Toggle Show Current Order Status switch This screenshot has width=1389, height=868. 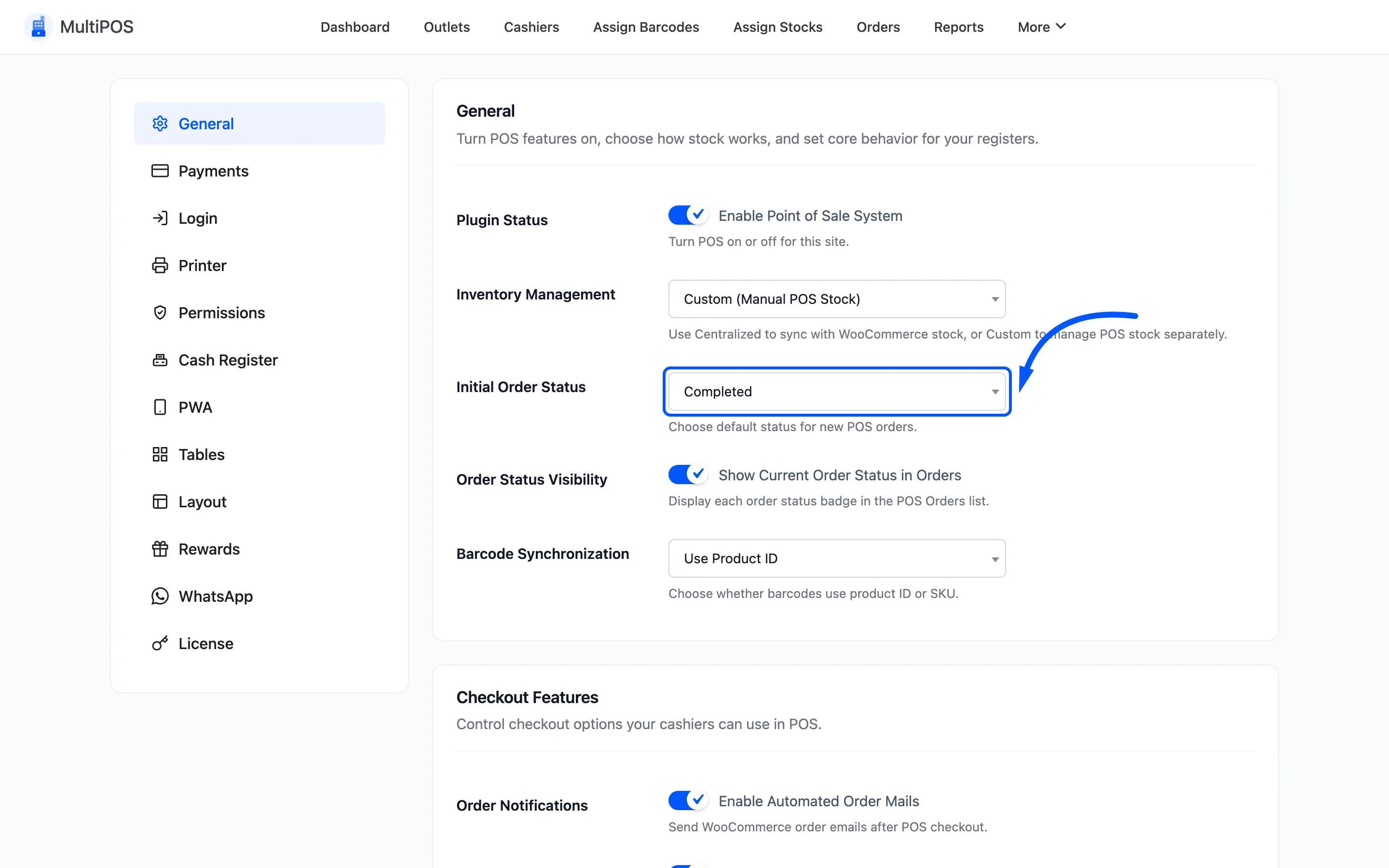click(688, 475)
